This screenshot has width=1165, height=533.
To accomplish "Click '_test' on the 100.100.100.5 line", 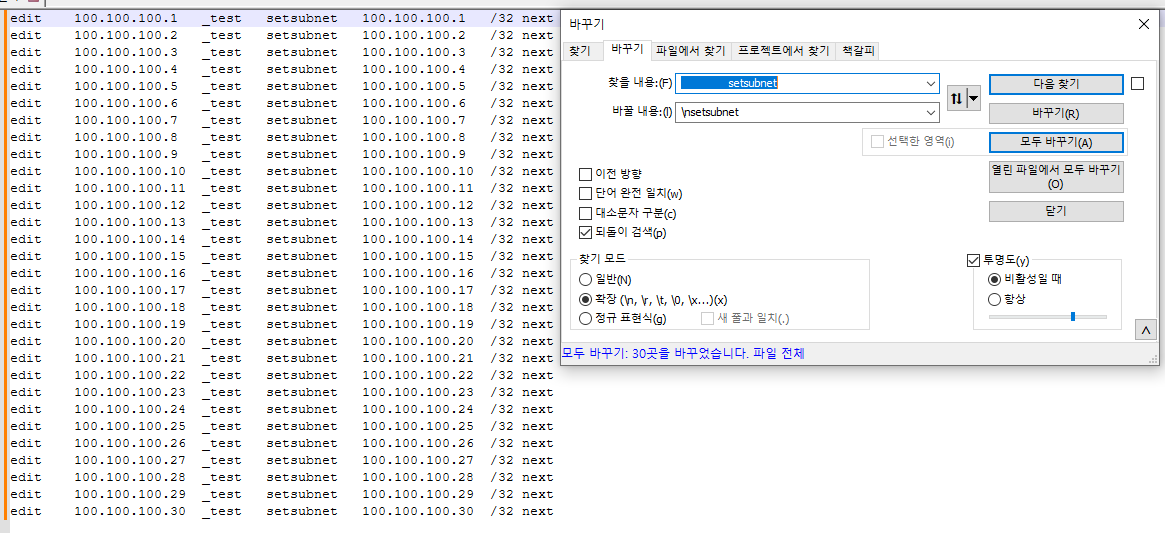I will point(221,86).
